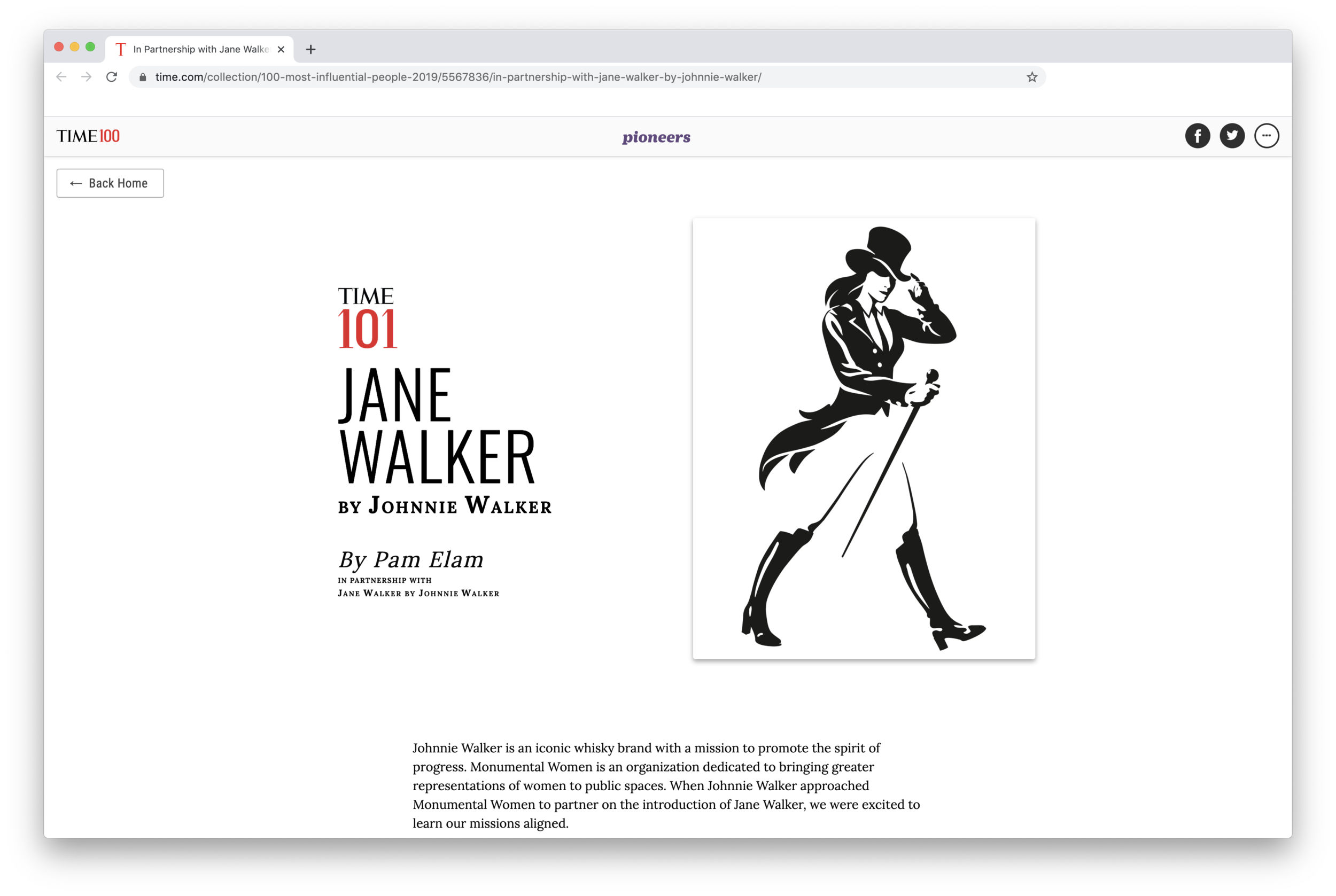The height and width of the screenshot is (896, 1336).
Task: Close the Jane Walker tab
Action: click(281, 50)
